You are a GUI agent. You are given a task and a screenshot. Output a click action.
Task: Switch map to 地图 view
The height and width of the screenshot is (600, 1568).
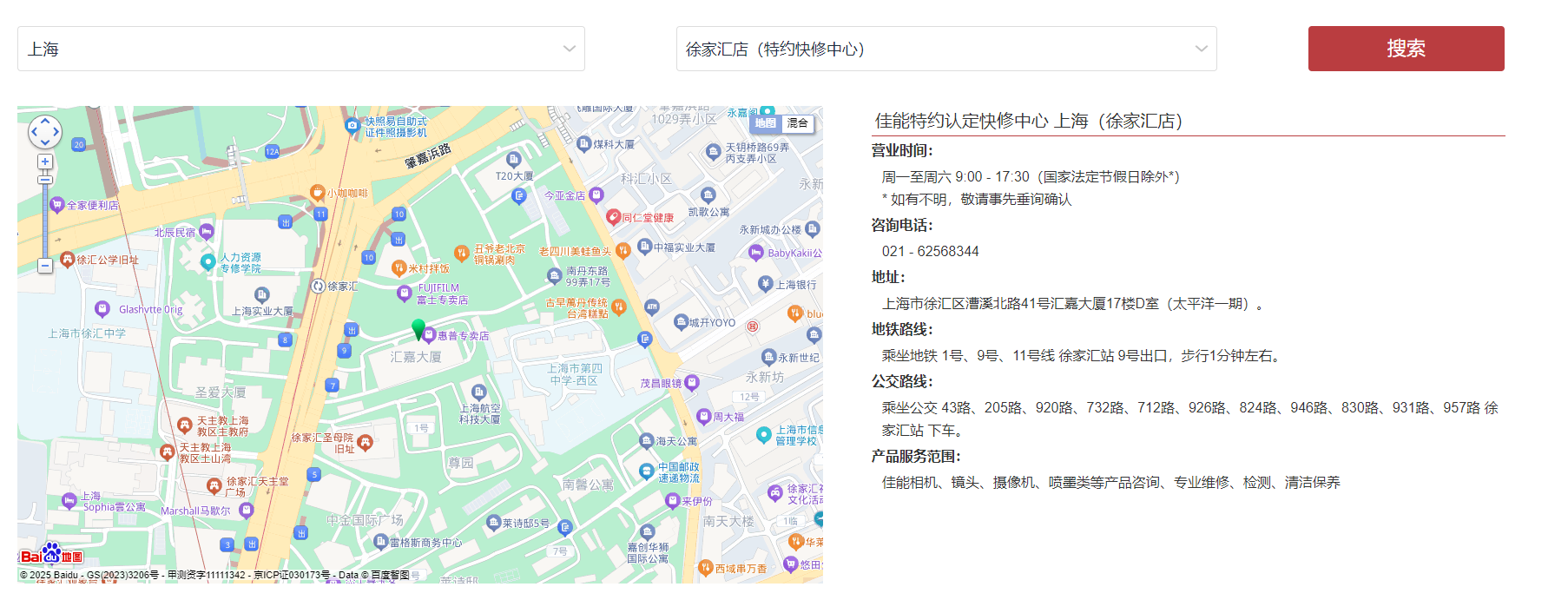coord(766,123)
